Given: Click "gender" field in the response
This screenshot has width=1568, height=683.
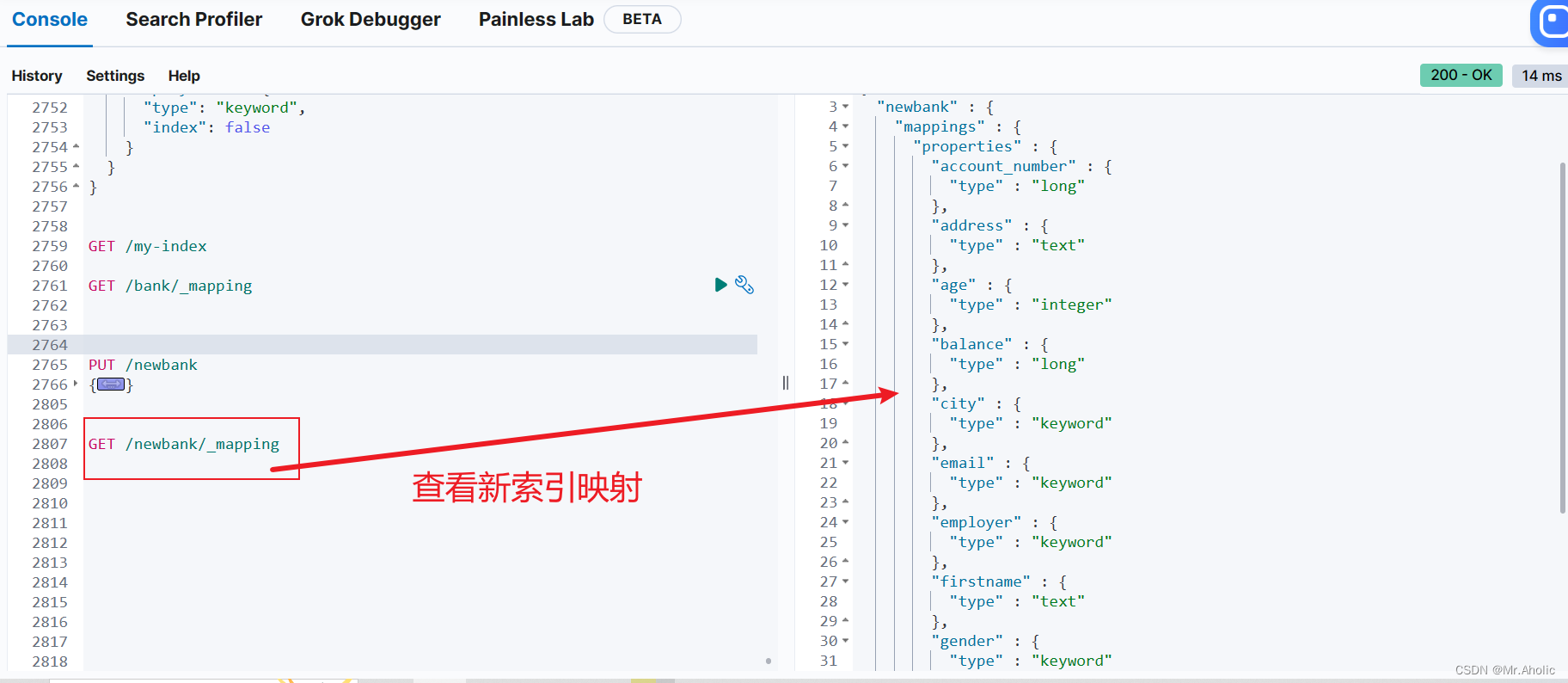Looking at the screenshot, I should click(967, 641).
